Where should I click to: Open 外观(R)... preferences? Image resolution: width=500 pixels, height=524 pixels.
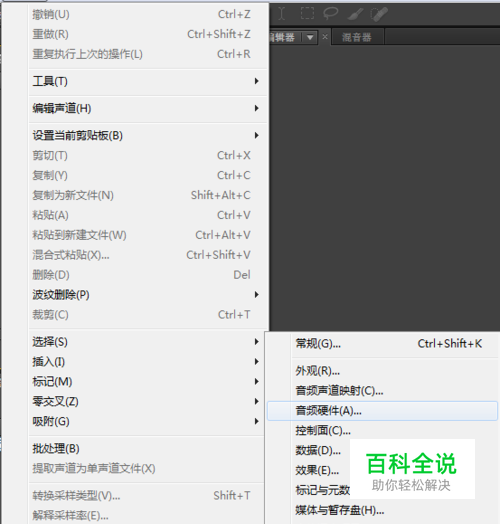[x=383, y=371]
